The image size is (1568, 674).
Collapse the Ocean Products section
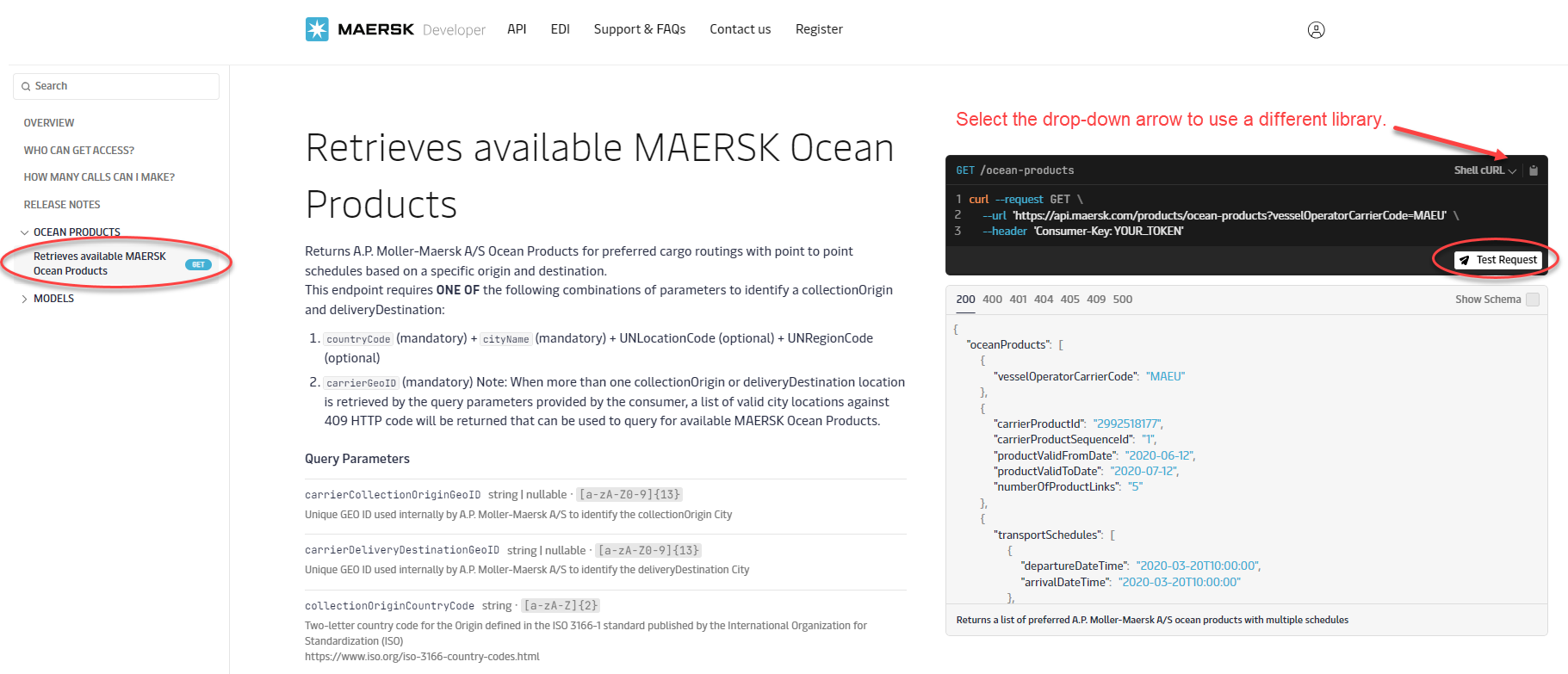pyautogui.click(x=25, y=232)
